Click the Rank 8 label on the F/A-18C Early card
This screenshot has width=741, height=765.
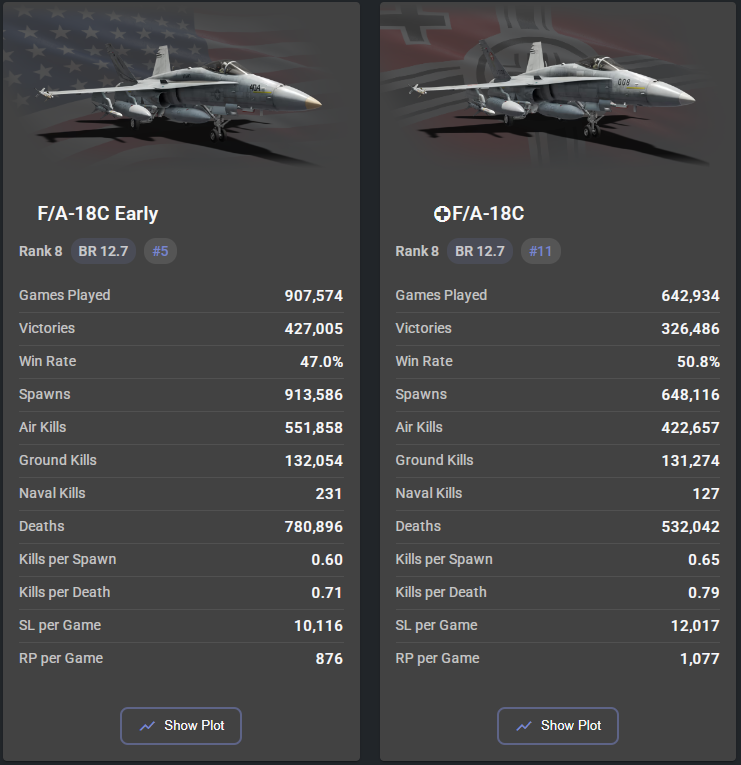40,251
